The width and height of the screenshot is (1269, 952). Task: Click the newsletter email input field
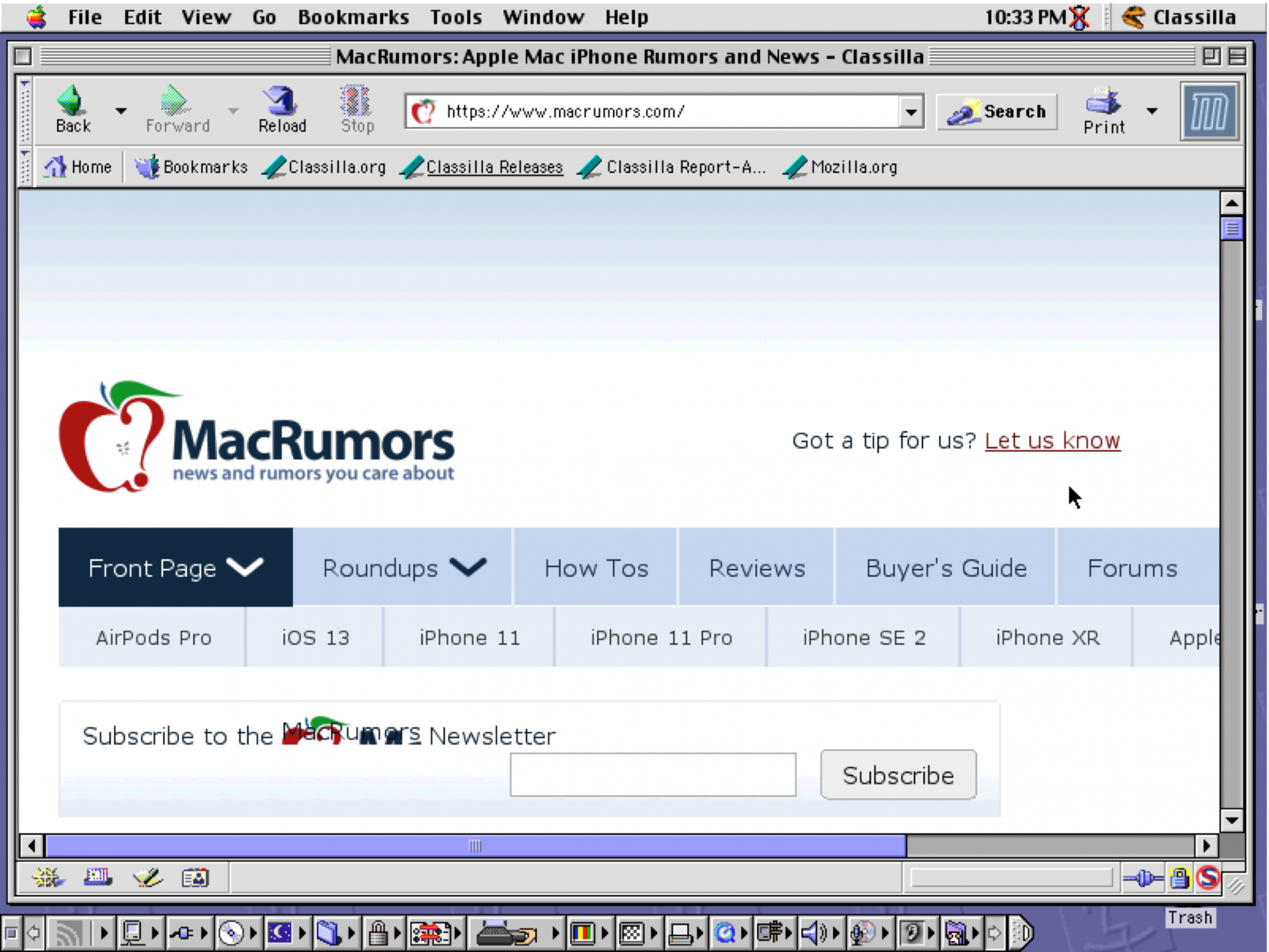point(653,774)
